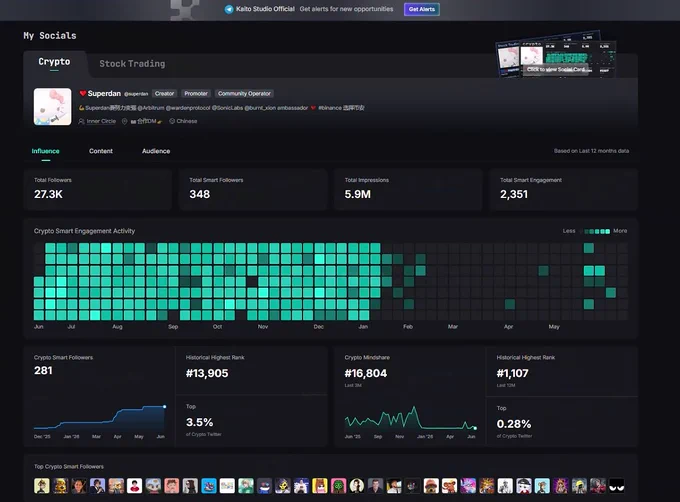Viewport: 680px width, 502px height.
Task: Click the Total Smart Followers 348 value
Action: (199, 194)
